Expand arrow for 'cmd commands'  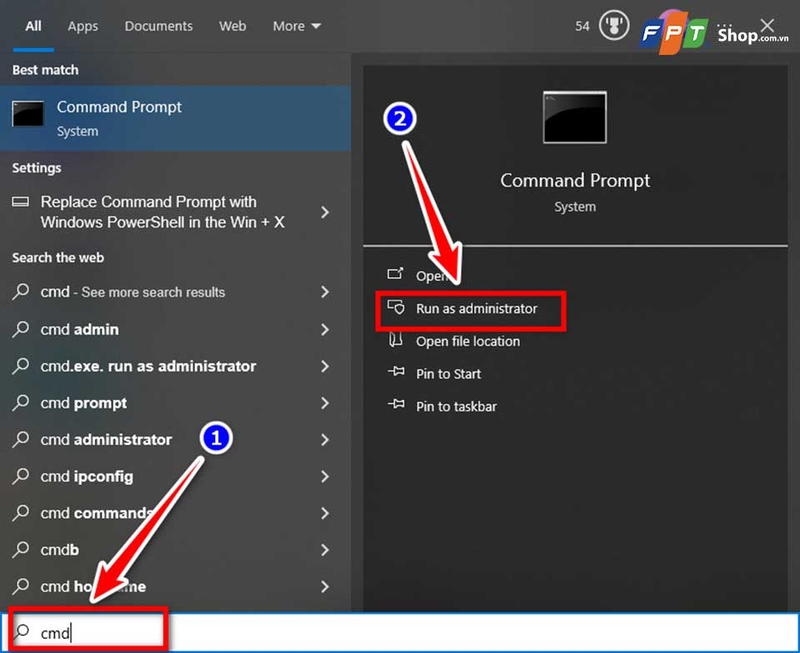pos(325,513)
